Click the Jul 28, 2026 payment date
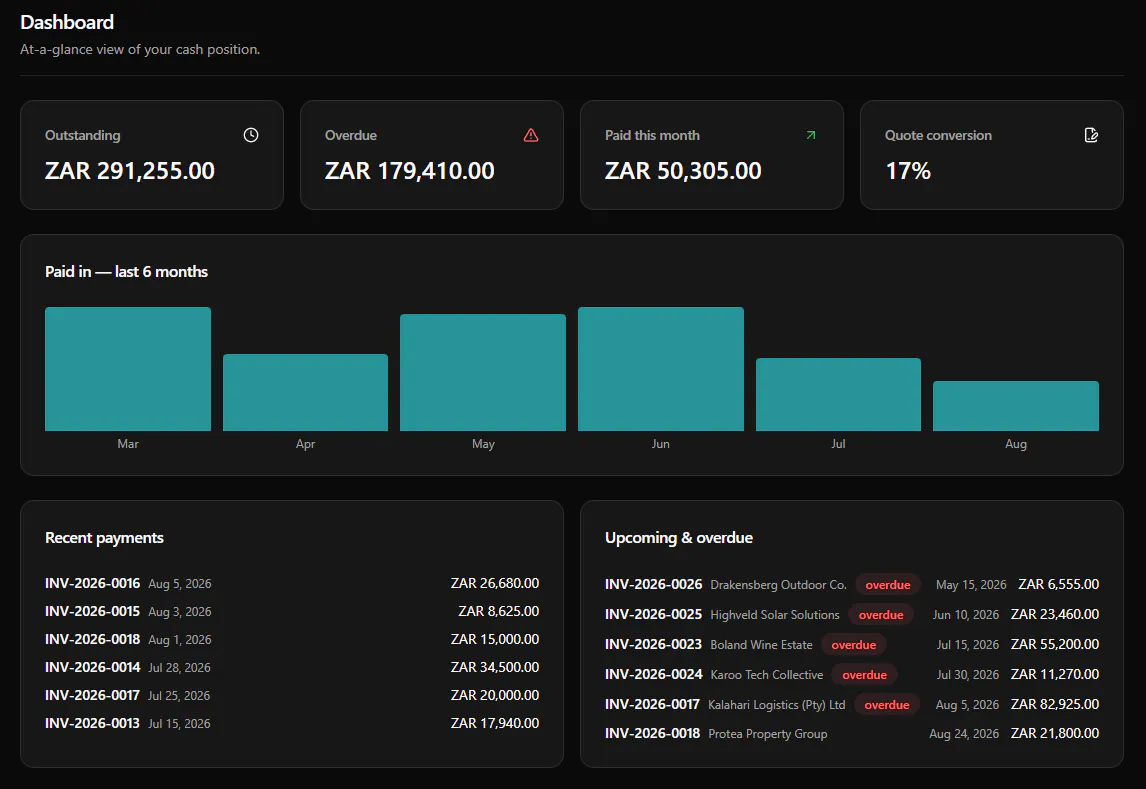 179,668
